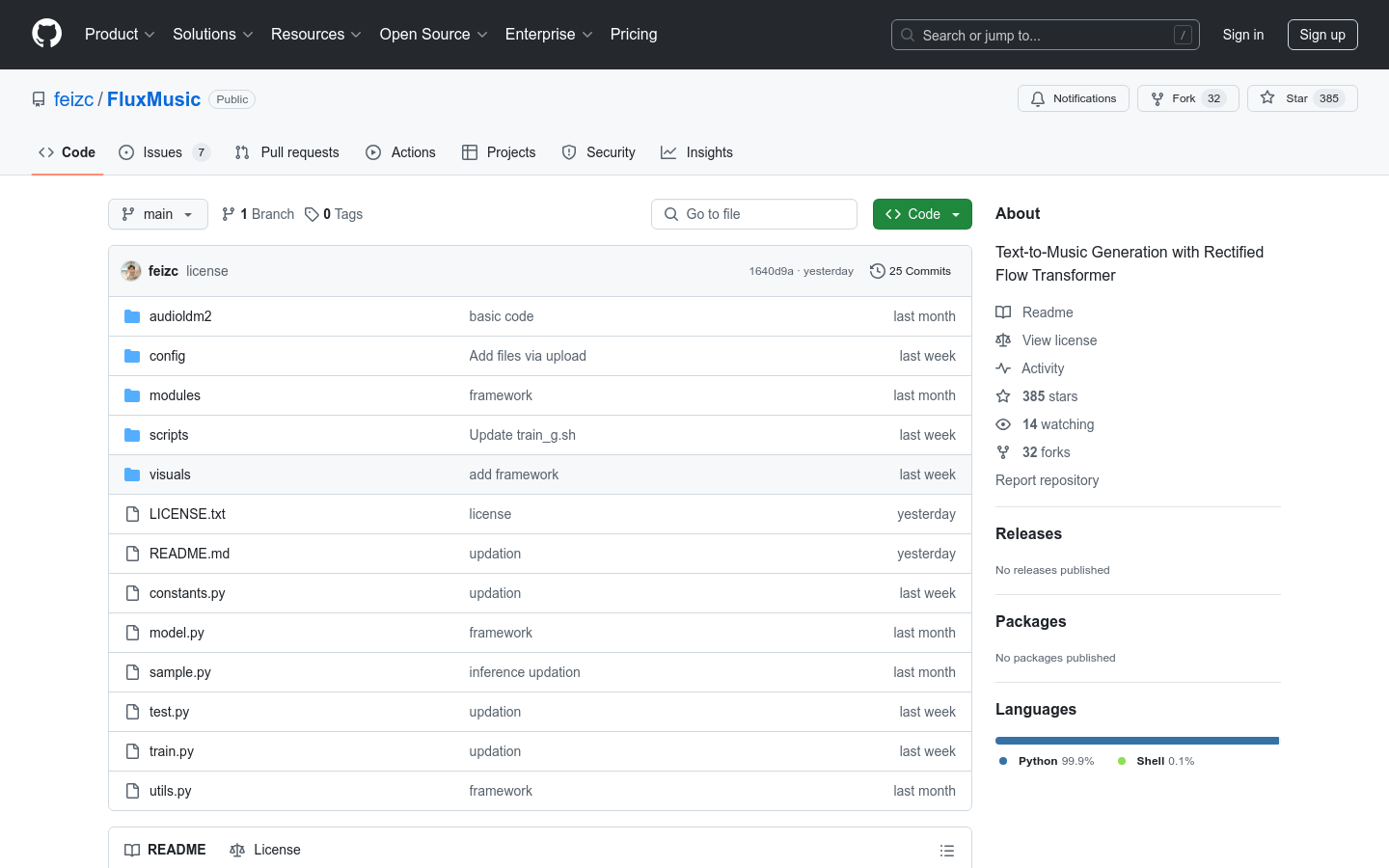Click the config folder icon

pos(132,356)
